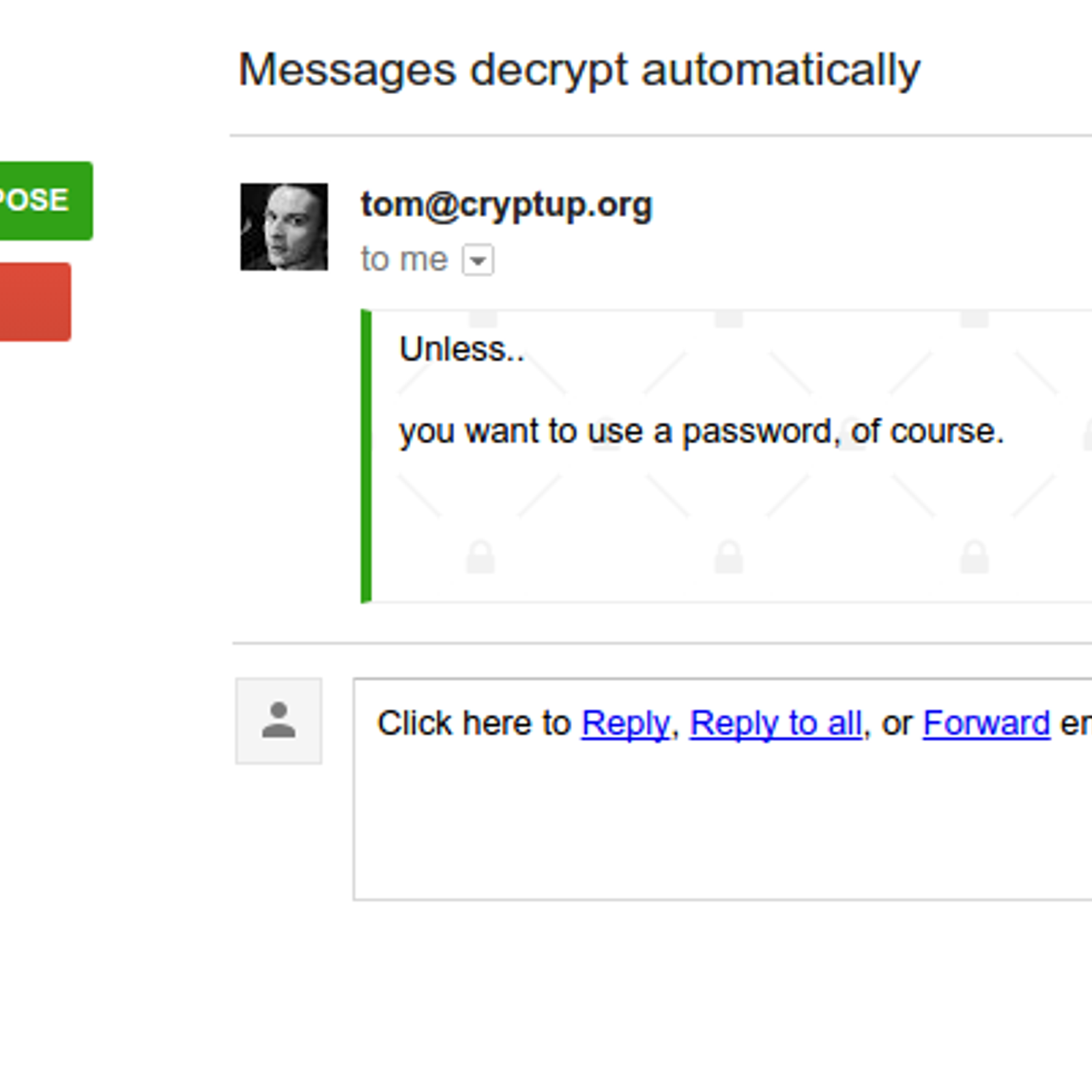Image resolution: width=1092 pixels, height=1092 pixels.
Task: Click the lower-middle padlock watermark in message
Action: (728, 556)
